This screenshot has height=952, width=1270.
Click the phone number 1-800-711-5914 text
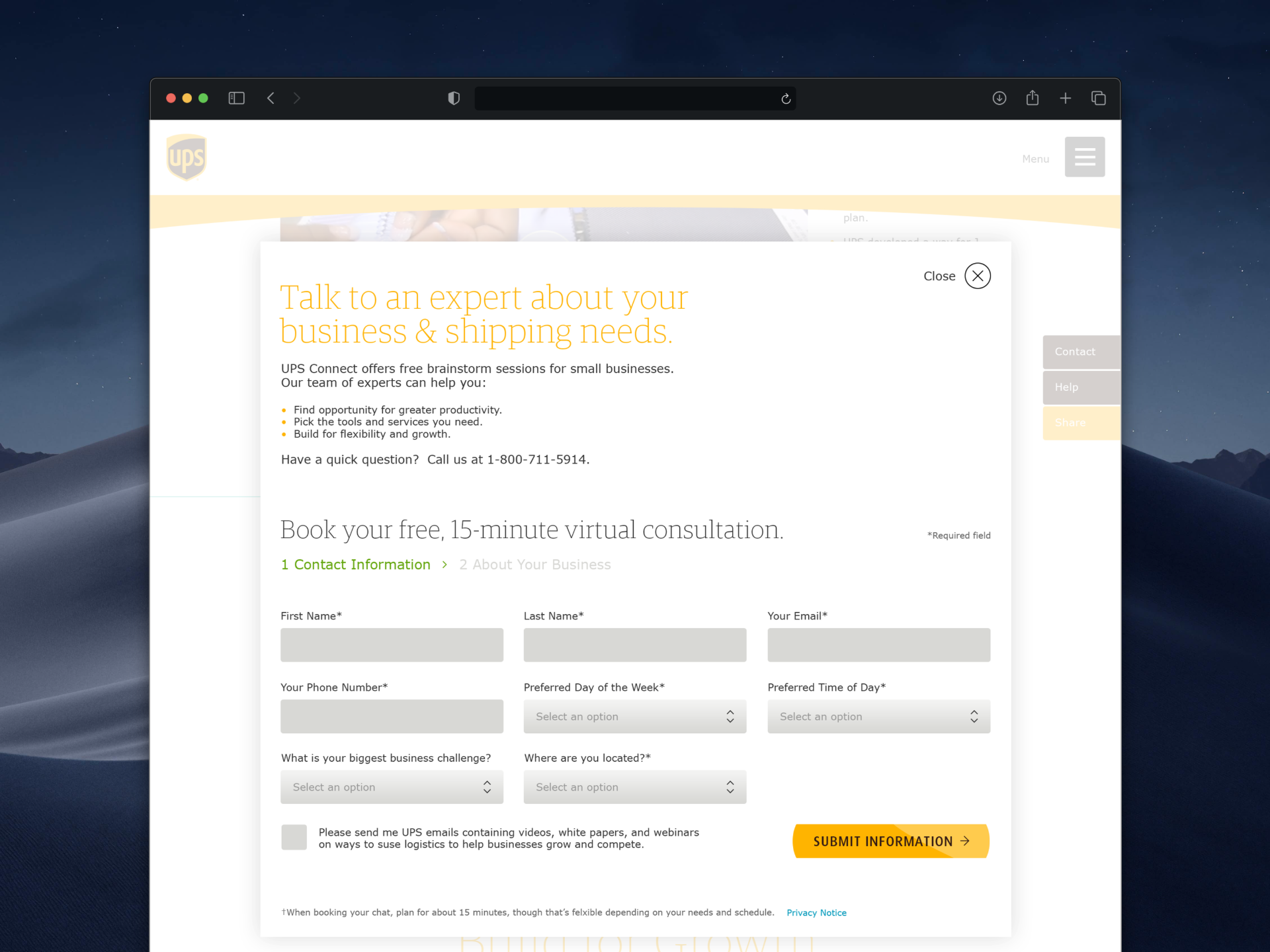point(536,459)
